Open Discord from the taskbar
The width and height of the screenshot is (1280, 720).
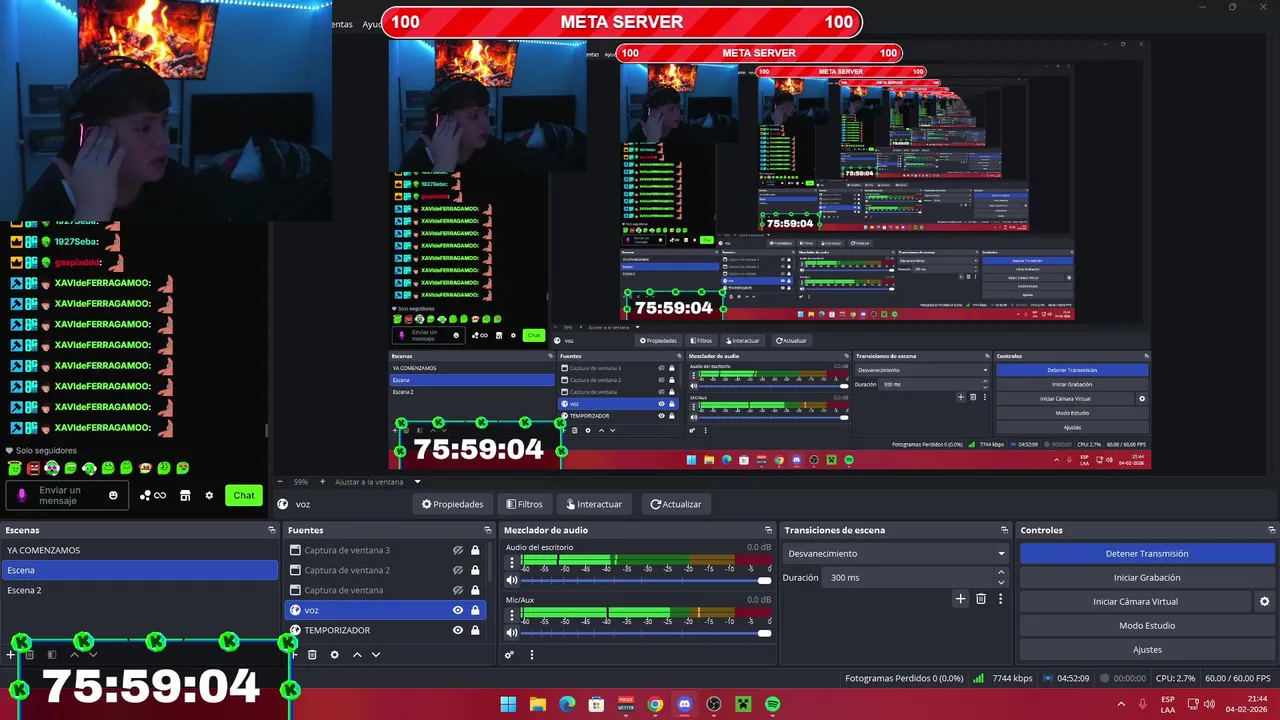click(684, 704)
